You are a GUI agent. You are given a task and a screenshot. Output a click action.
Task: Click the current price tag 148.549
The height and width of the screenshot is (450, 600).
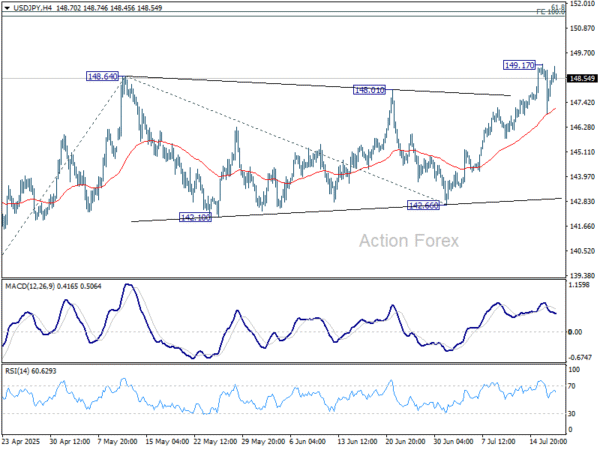582,78
